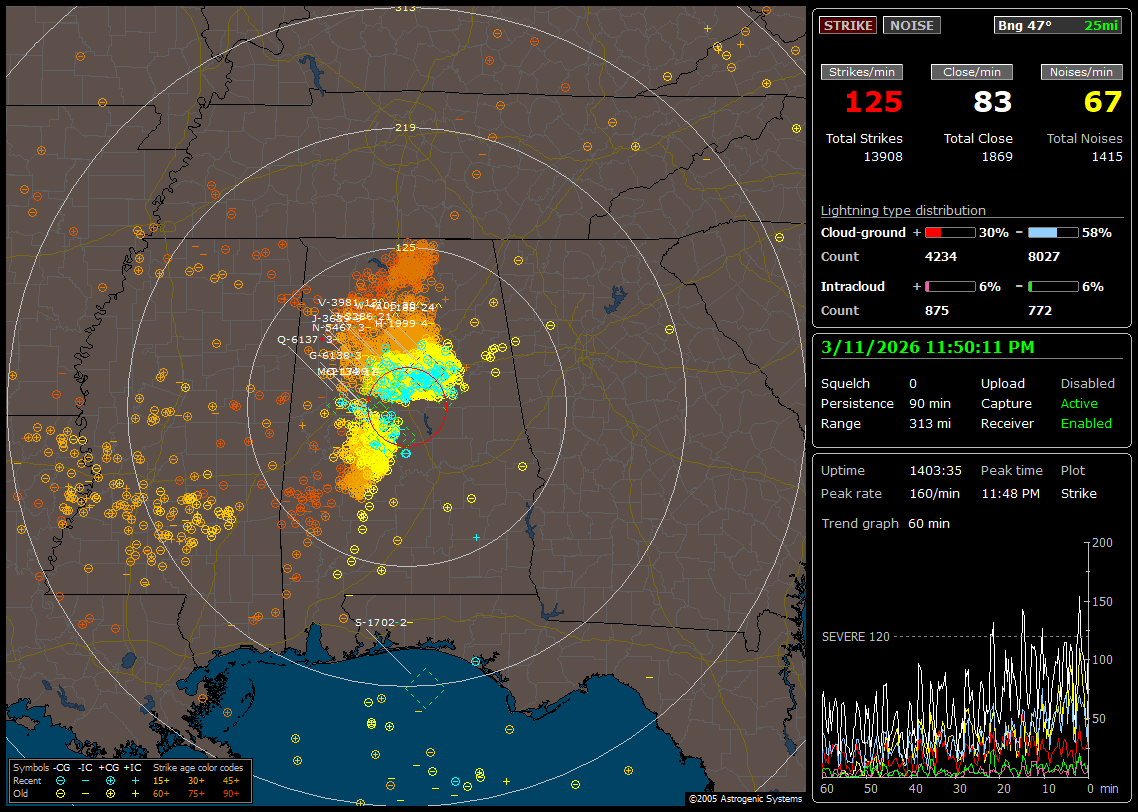Click the recent -CG cyan legend symbol
1138x812 pixels.
(x=61, y=780)
